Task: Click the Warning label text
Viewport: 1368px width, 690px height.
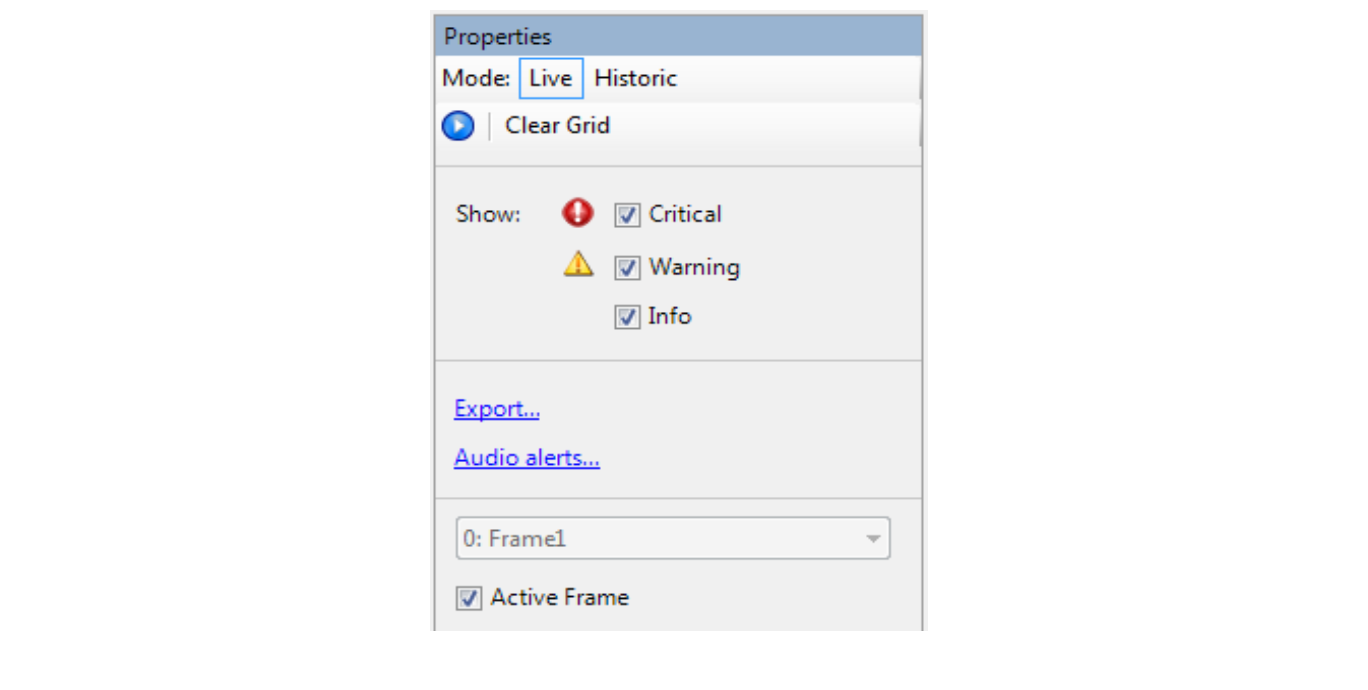Action: click(x=694, y=267)
